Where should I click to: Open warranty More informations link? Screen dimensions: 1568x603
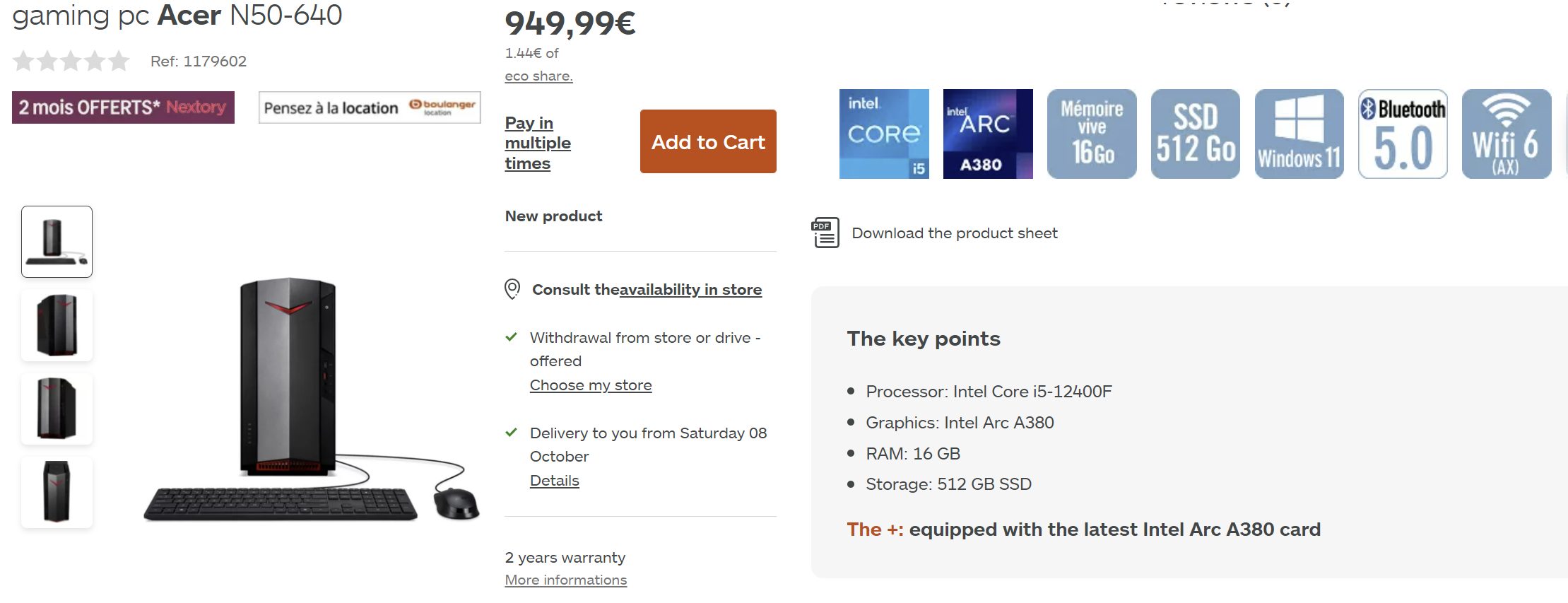pos(565,580)
